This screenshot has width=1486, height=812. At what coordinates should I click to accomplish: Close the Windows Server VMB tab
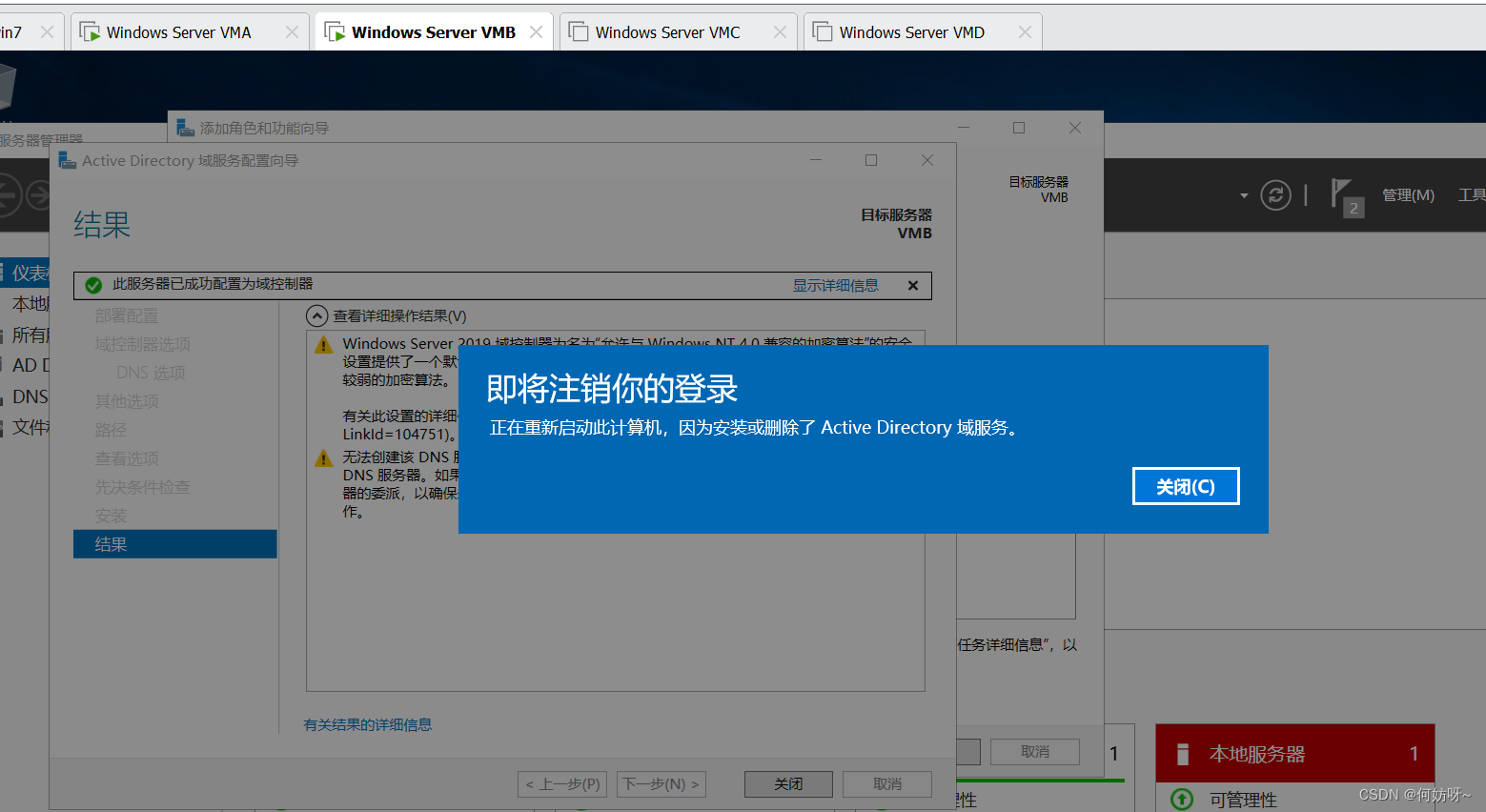[x=536, y=32]
